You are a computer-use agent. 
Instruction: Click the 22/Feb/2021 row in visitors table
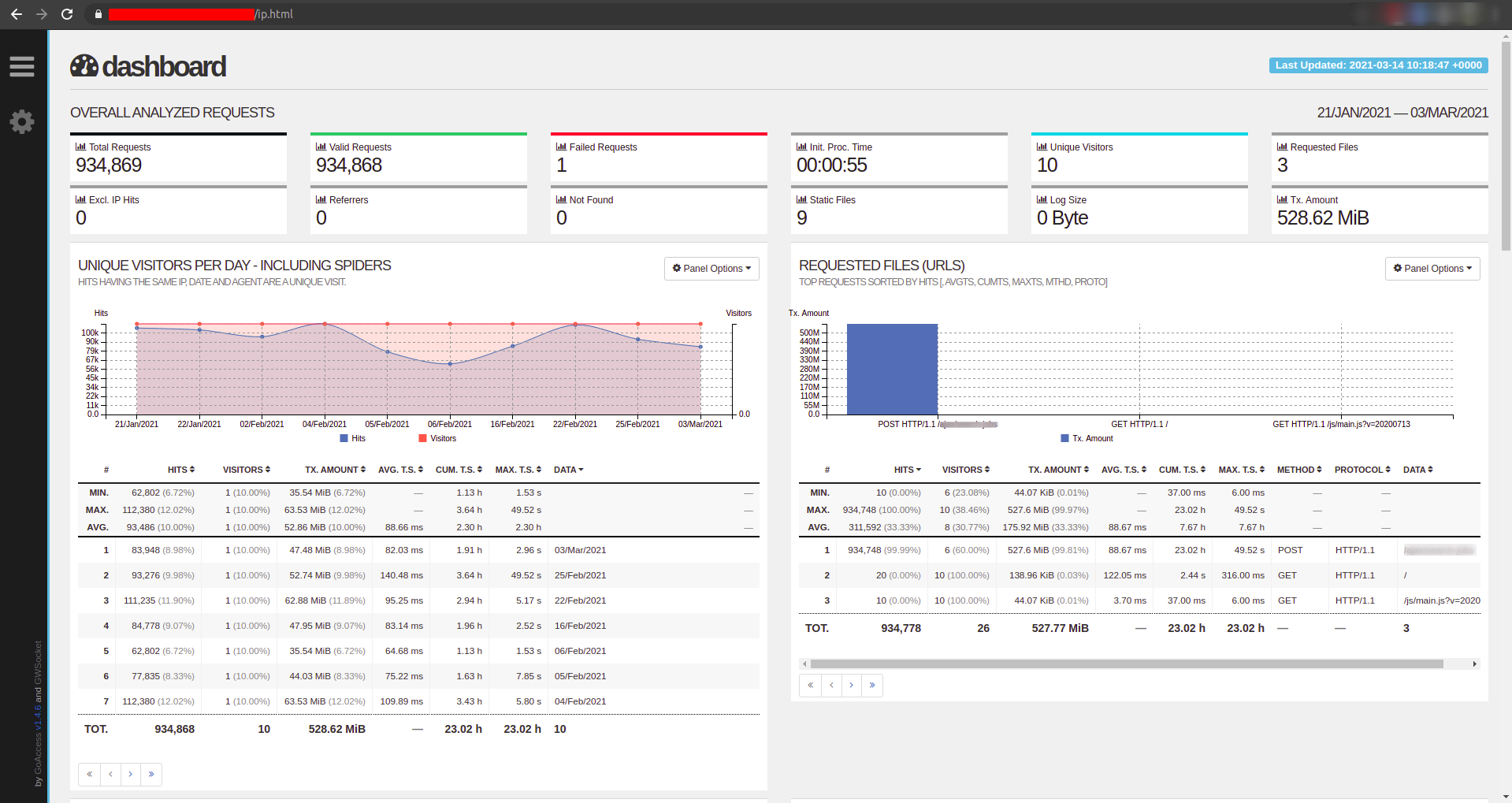pyautogui.click(x=418, y=600)
